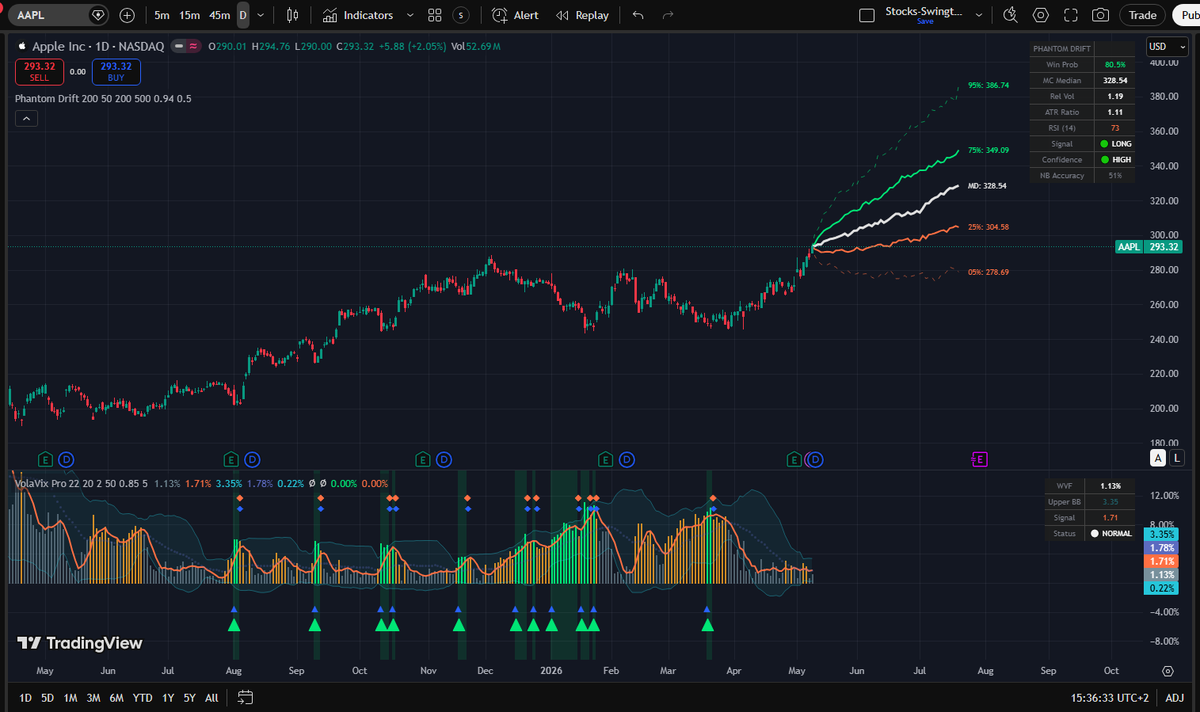Click the Publish button
This screenshot has height=712, width=1200.
(1186, 15)
